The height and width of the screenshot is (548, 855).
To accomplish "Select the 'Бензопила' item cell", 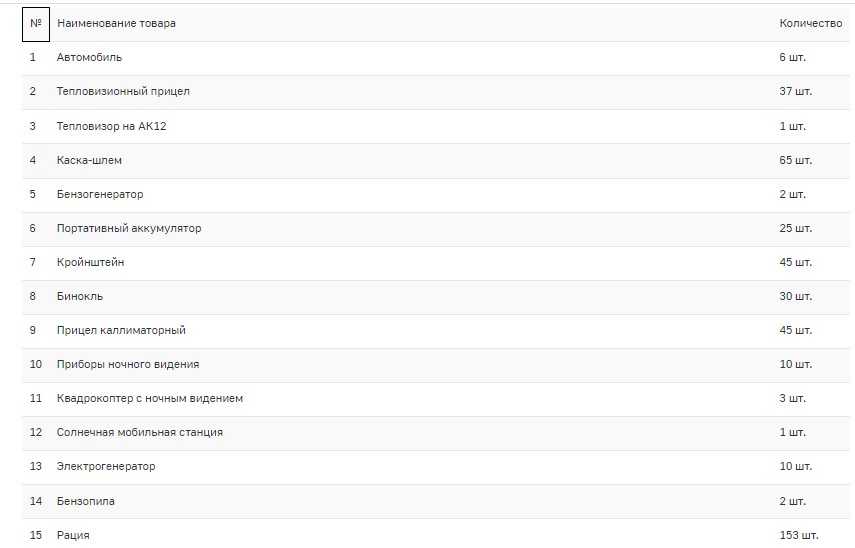I will (x=86, y=501).
